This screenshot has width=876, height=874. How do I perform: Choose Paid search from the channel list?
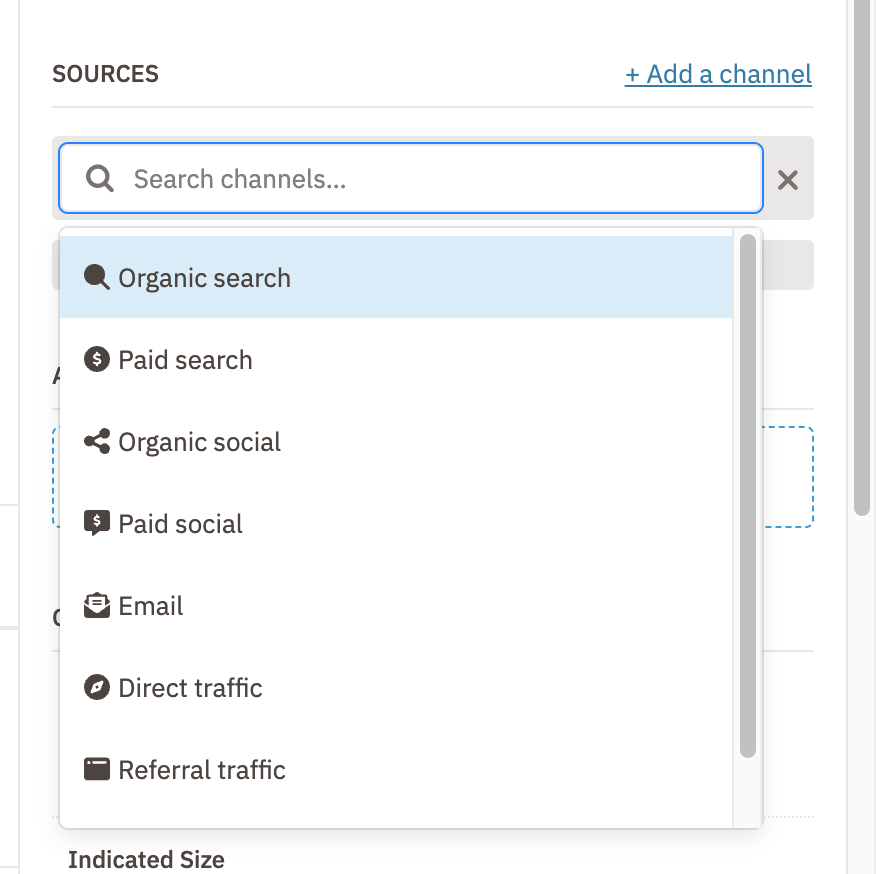coord(186,359)
